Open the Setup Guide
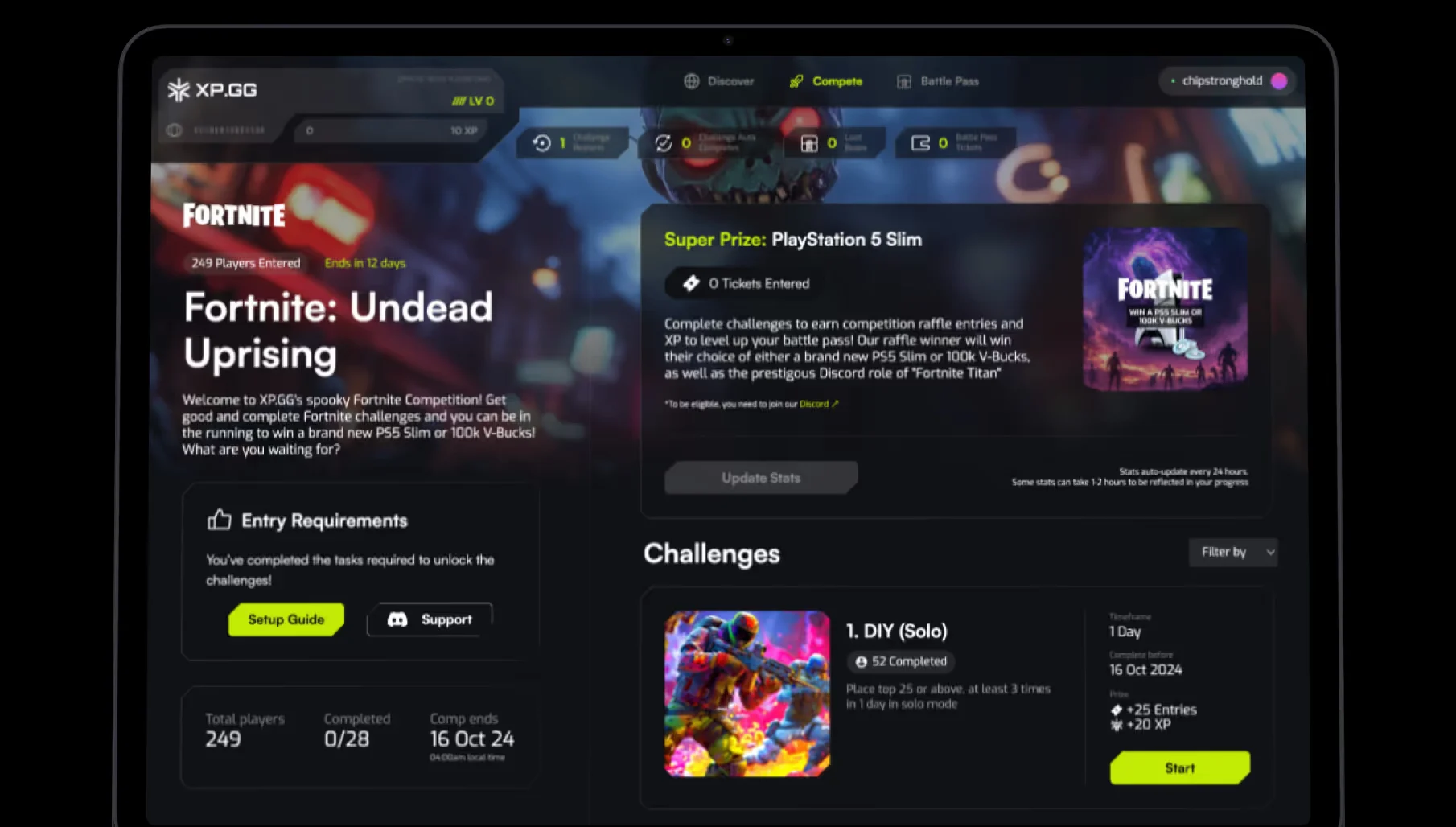The width and height of the screenshot is (1456, 827). 286,619
